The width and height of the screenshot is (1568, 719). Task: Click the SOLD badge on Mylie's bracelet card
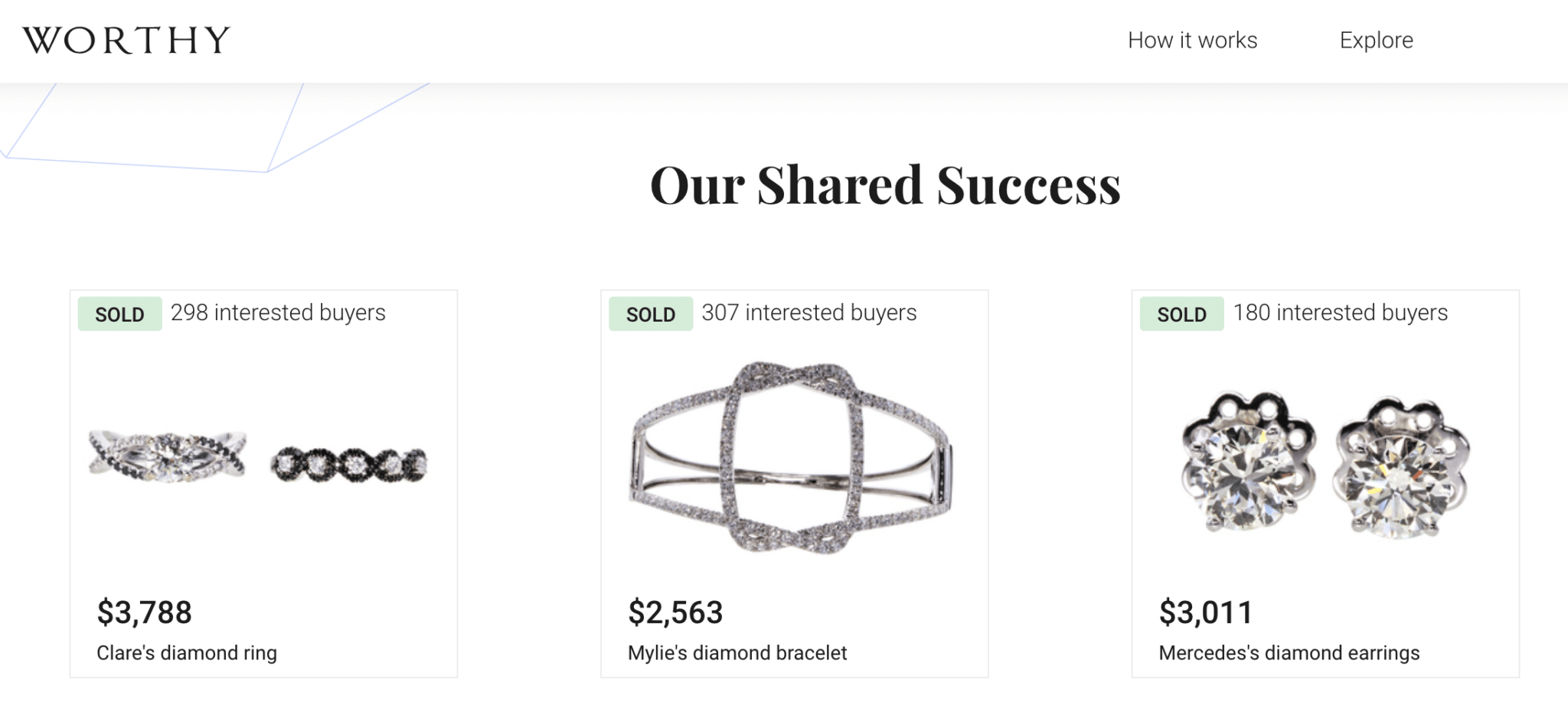point(650,314)
